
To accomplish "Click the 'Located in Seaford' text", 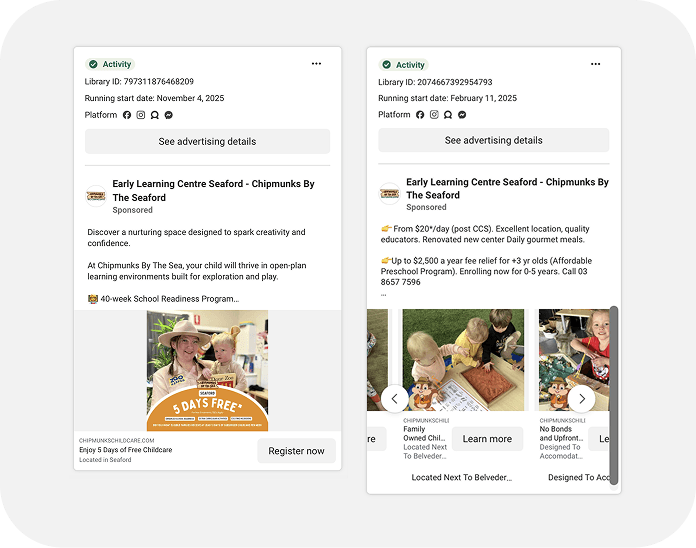I will click(105, 460).
